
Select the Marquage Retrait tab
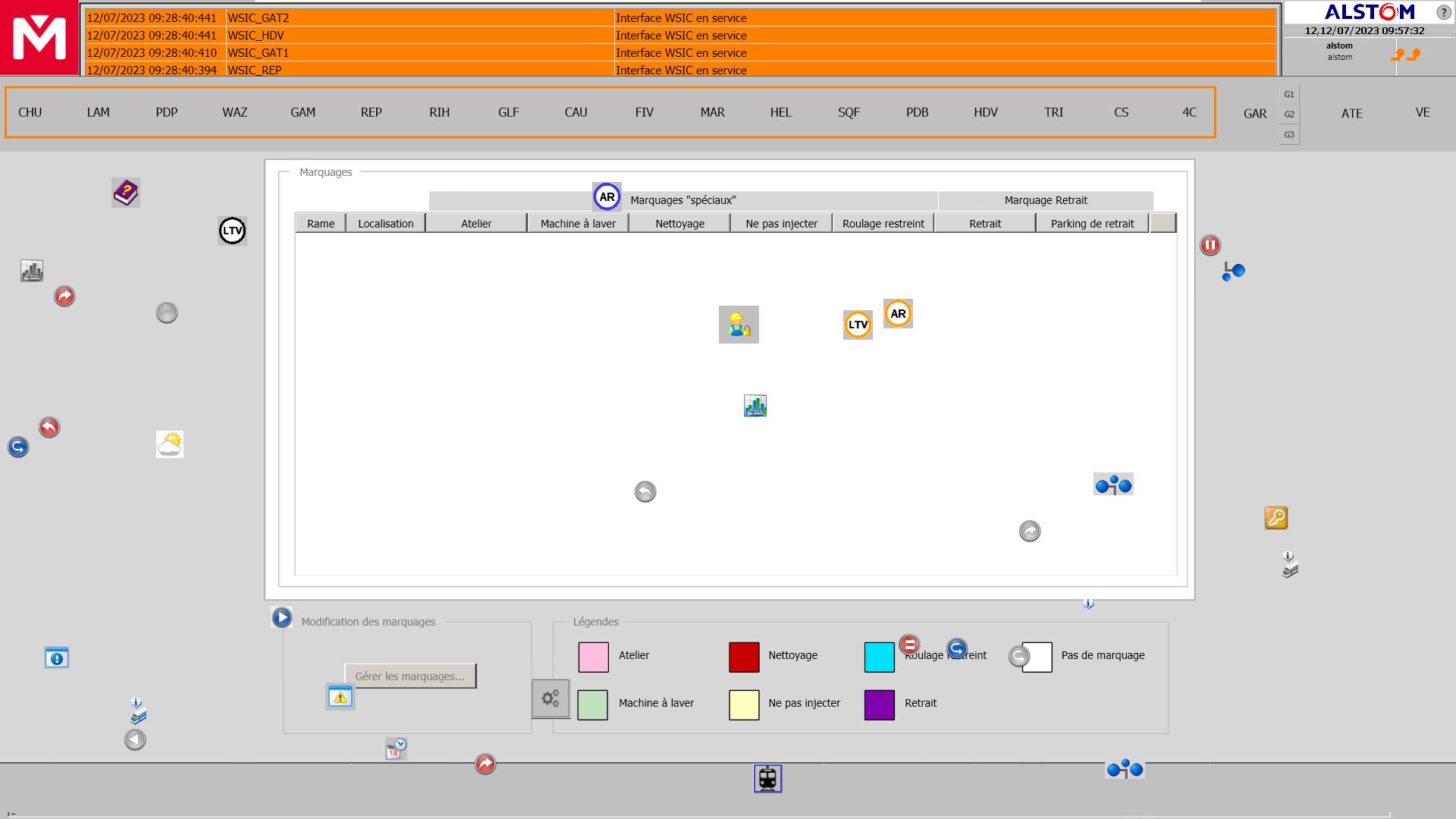point(1045,199)
